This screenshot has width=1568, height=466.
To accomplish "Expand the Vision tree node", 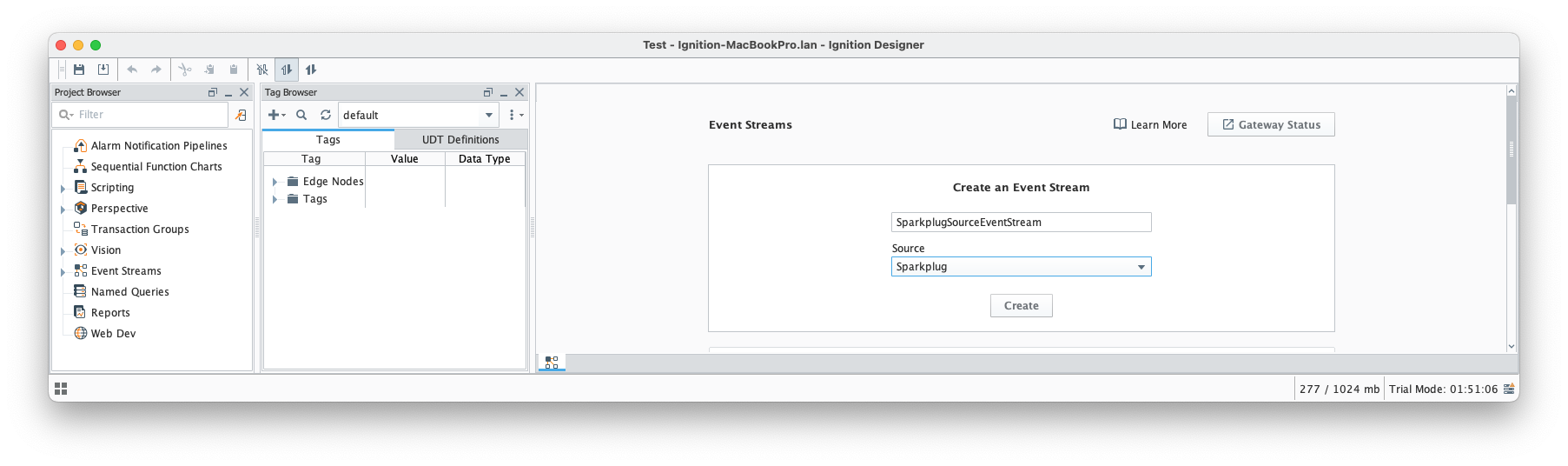I will pyautogui.click(x=63, y=251).
